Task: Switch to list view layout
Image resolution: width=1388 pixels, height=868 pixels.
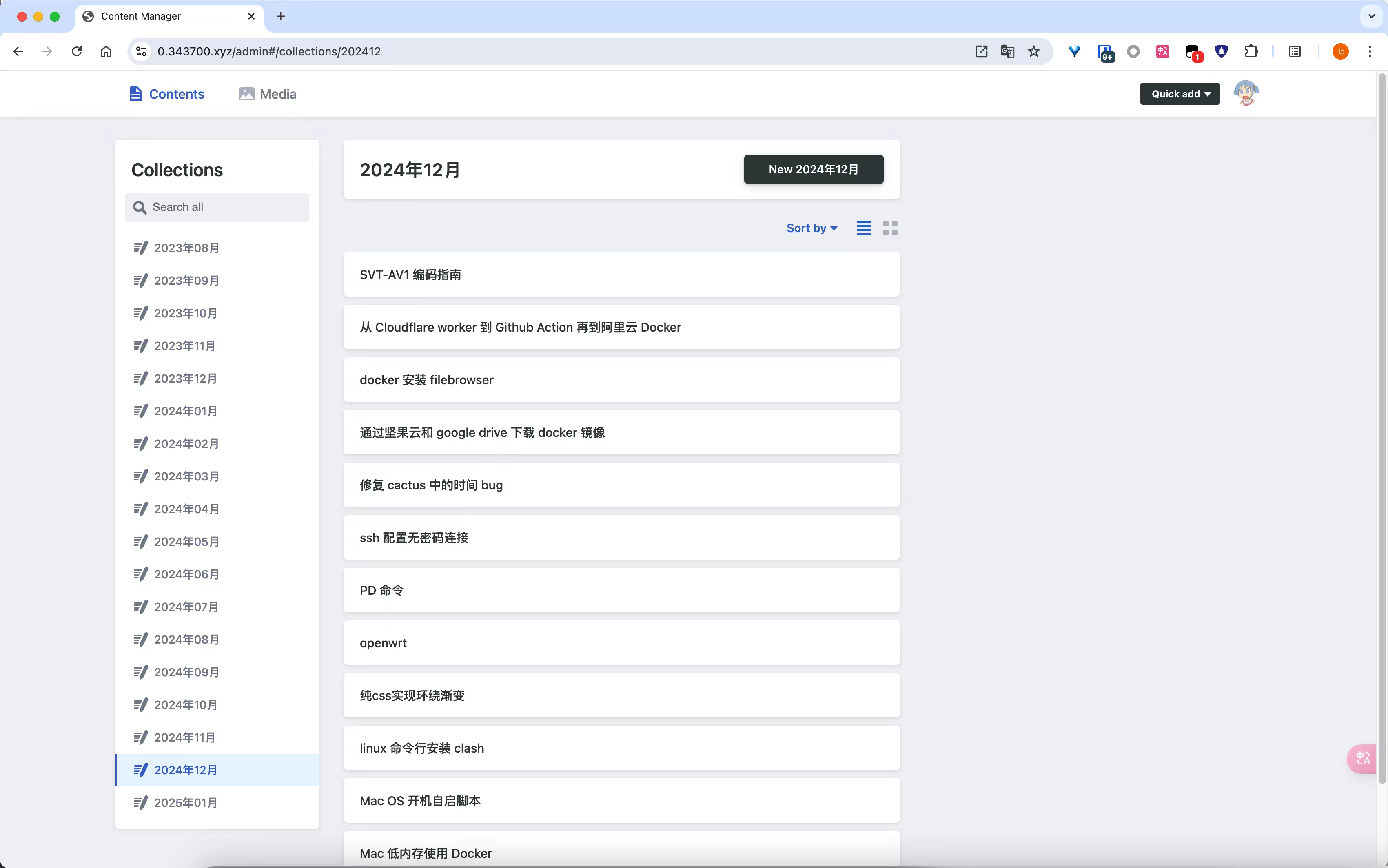Action: pyautogui.click(x=864, y=228)
